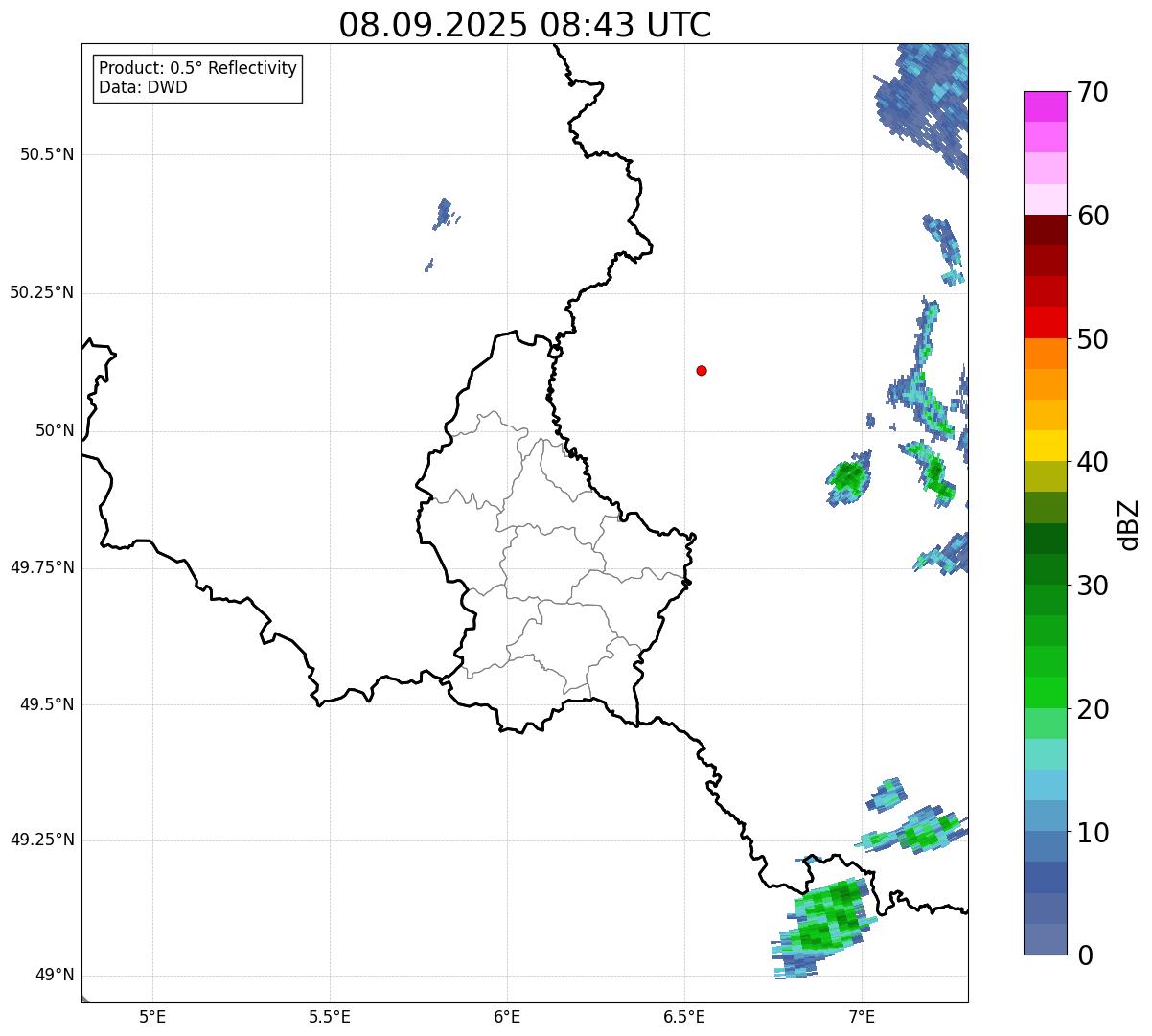
Task: Click the 50 tick label on colorbar
Action: tap(1093, 339)
